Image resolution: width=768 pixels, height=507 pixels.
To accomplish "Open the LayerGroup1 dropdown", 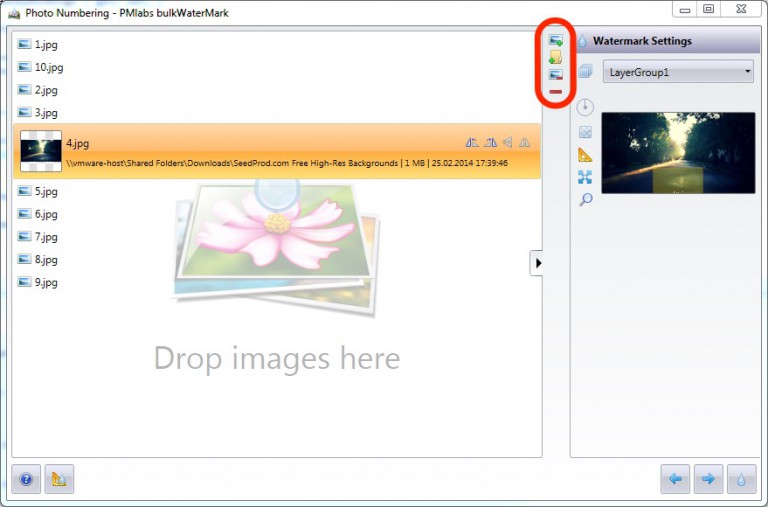I will [678, 72].
